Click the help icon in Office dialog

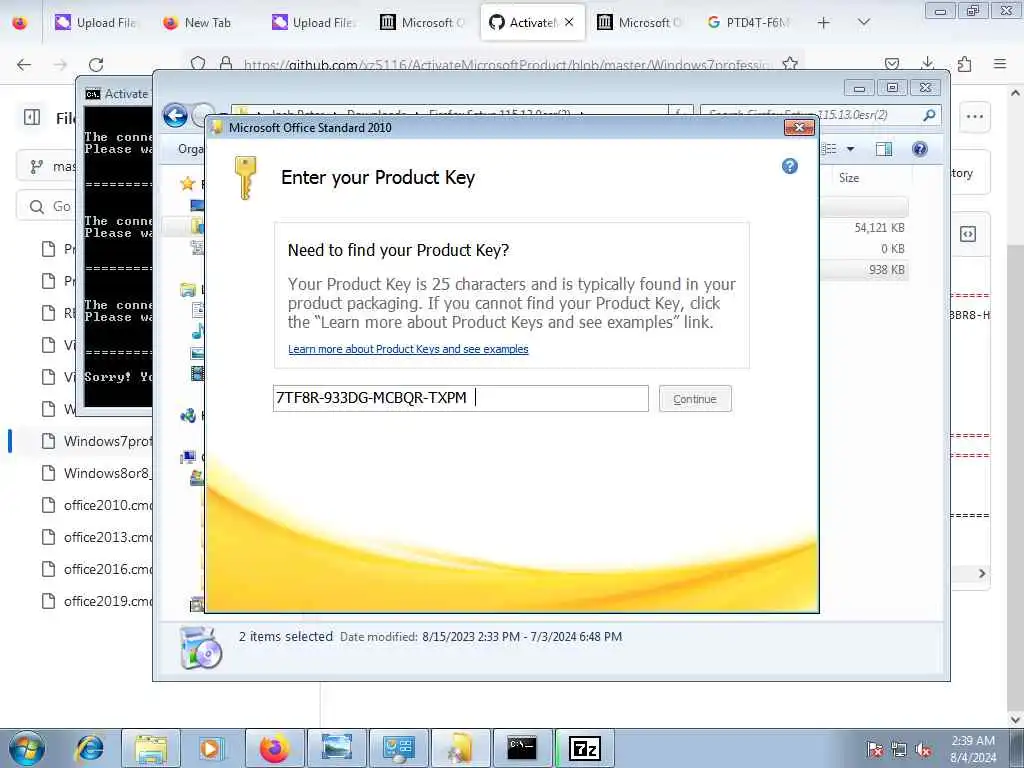click(x=790, y=166)
